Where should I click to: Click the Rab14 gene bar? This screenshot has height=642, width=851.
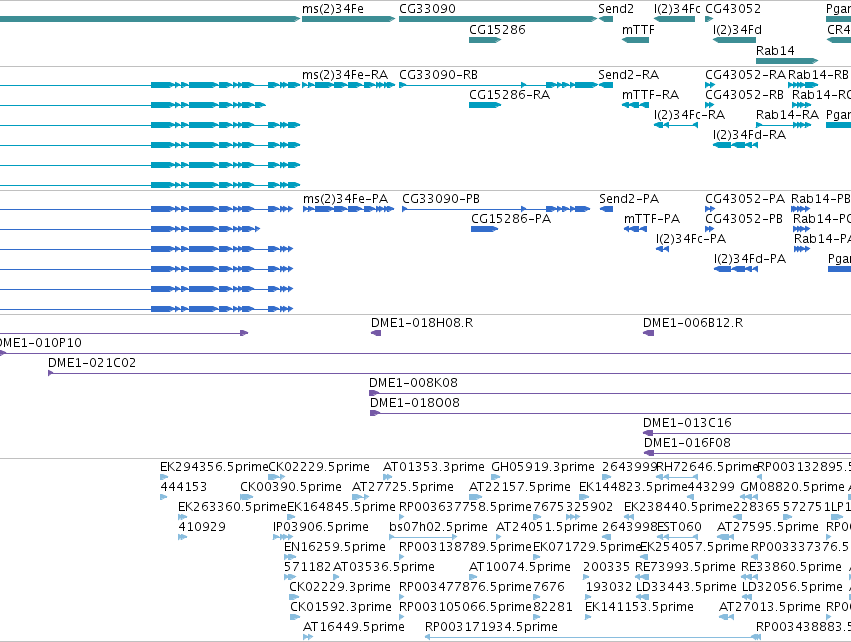point(787,60)
